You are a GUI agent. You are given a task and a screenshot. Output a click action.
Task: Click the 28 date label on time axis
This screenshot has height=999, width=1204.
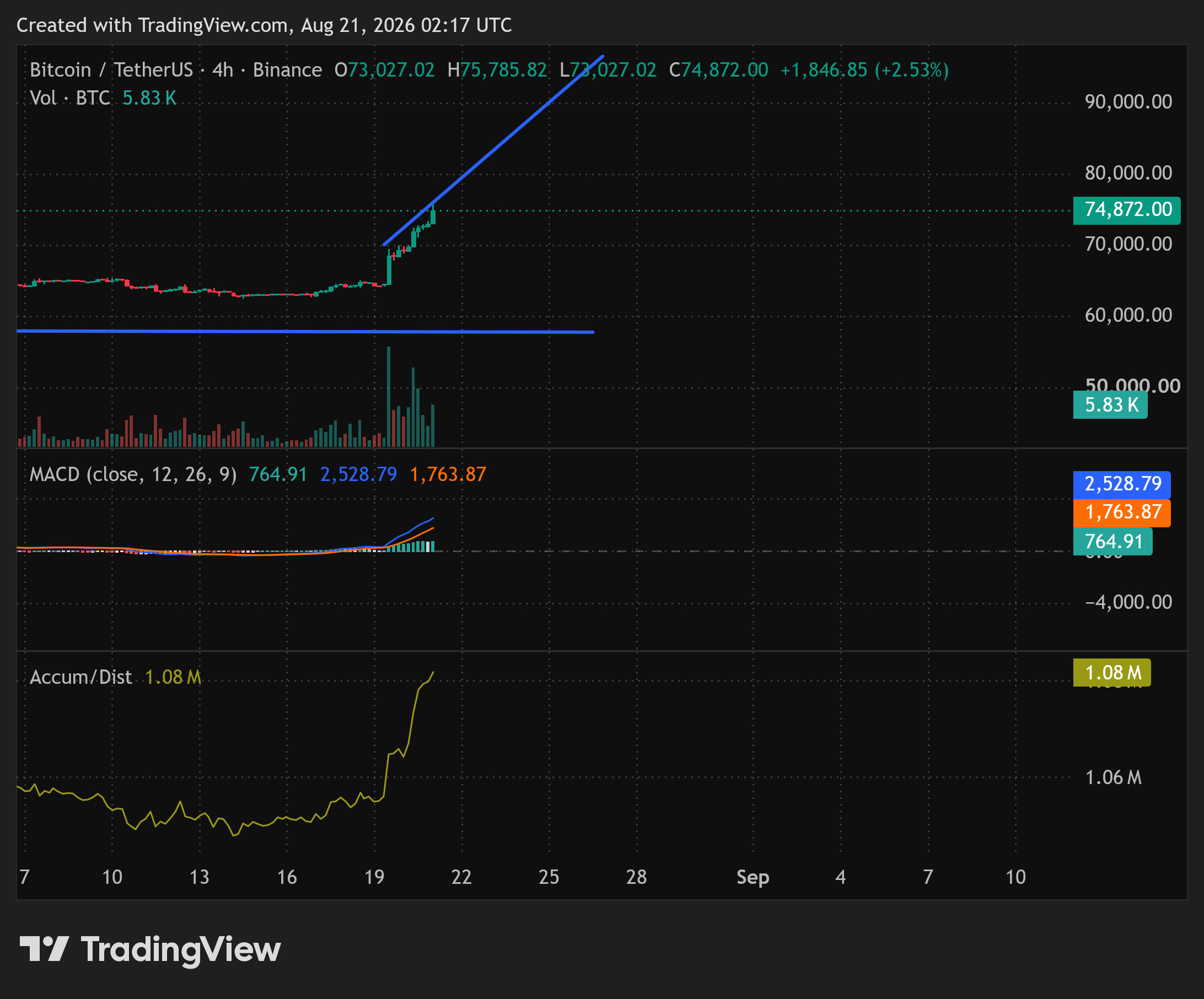click(636, 877)
